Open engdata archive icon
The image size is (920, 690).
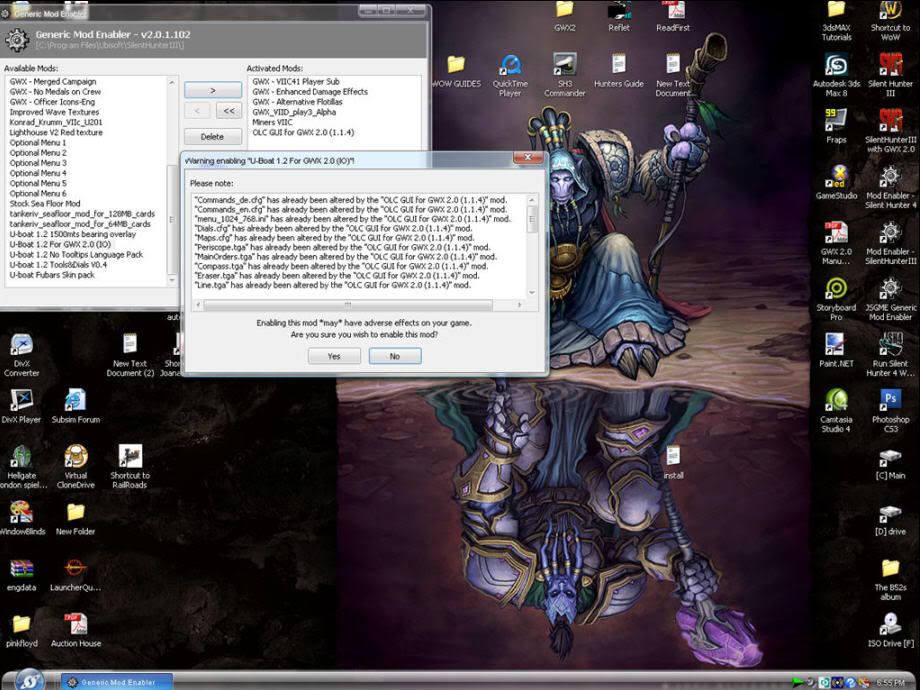tap(22, 574)
